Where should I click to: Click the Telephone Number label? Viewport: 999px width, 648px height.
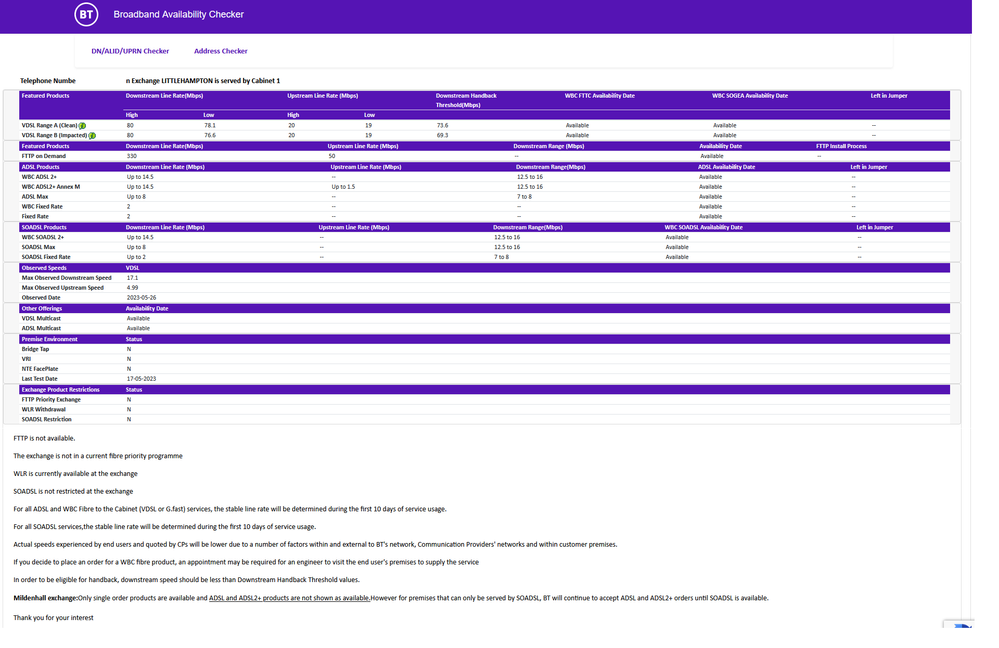pos(48,80)
